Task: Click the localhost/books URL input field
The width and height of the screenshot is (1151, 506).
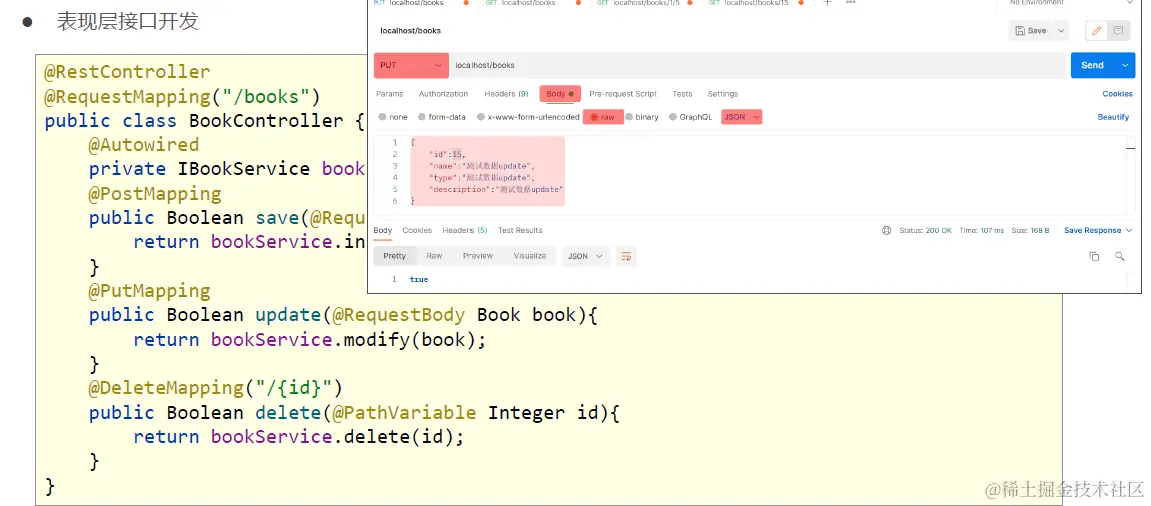Action: 758,65
